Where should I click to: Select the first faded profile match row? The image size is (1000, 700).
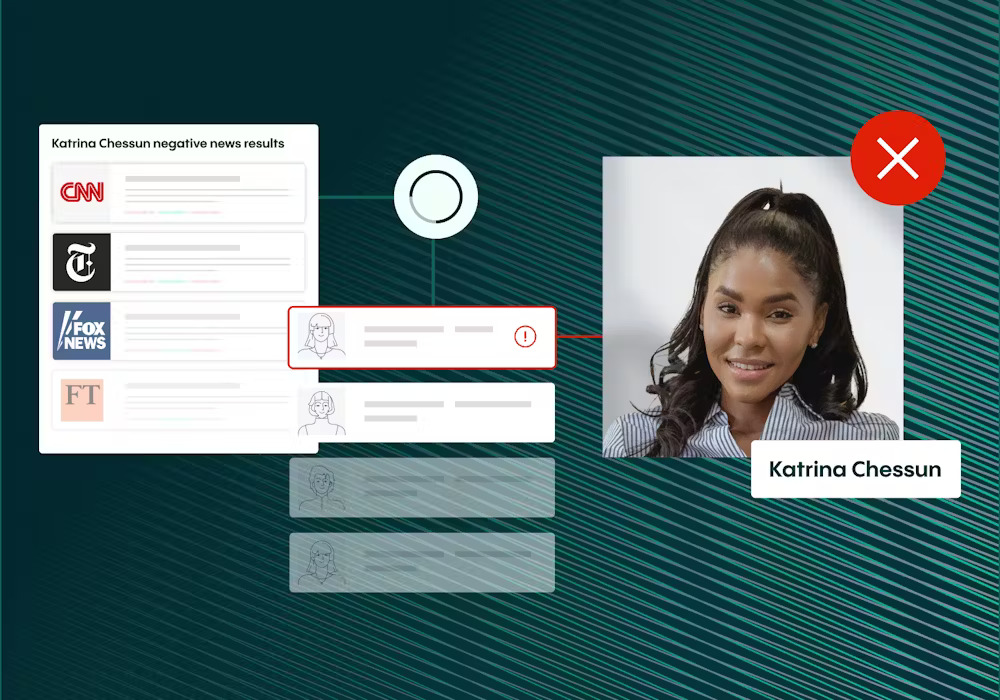[x=422, y=488]
